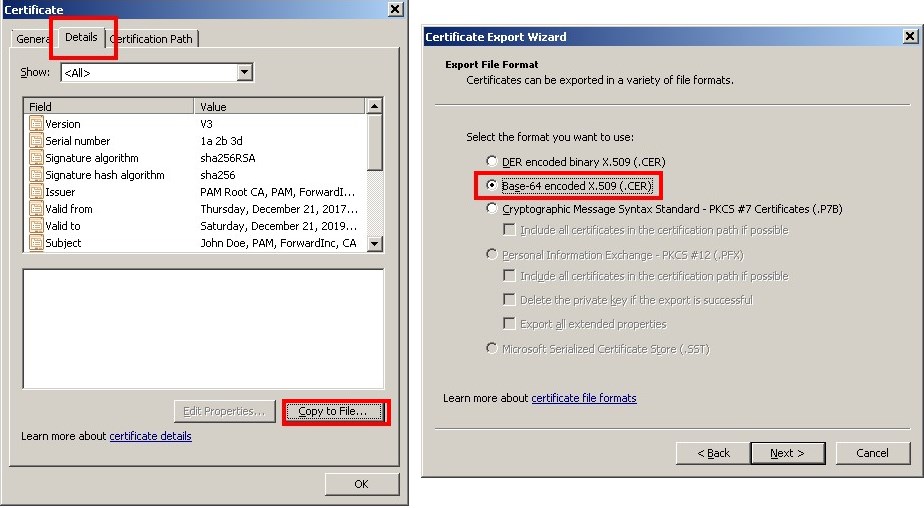924x508 pixels.
Task: Select Microsoft Serialized Certificate Store option
Action: click(491, 348)
